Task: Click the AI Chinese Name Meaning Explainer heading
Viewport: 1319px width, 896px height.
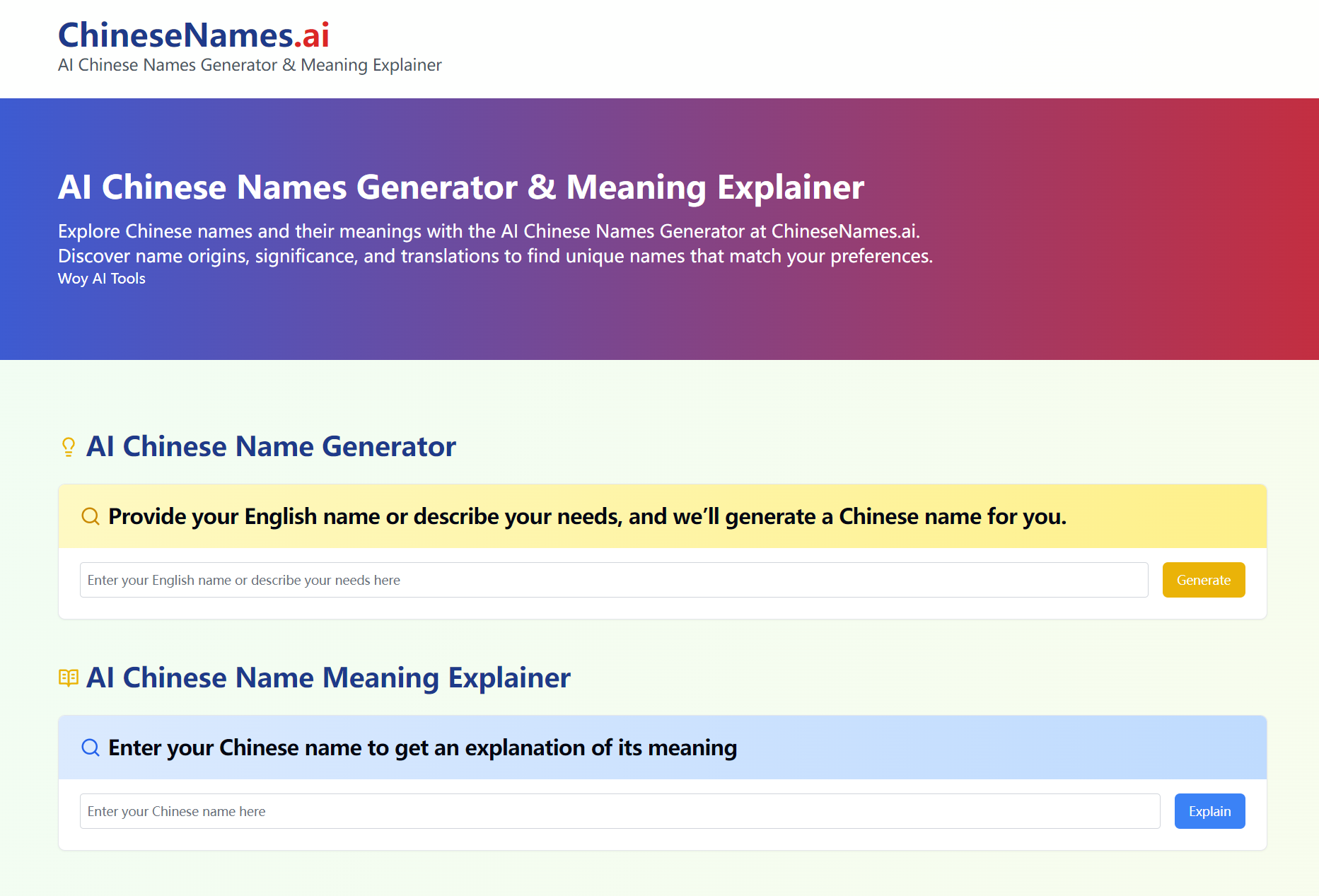Action: tap(329, 677)
